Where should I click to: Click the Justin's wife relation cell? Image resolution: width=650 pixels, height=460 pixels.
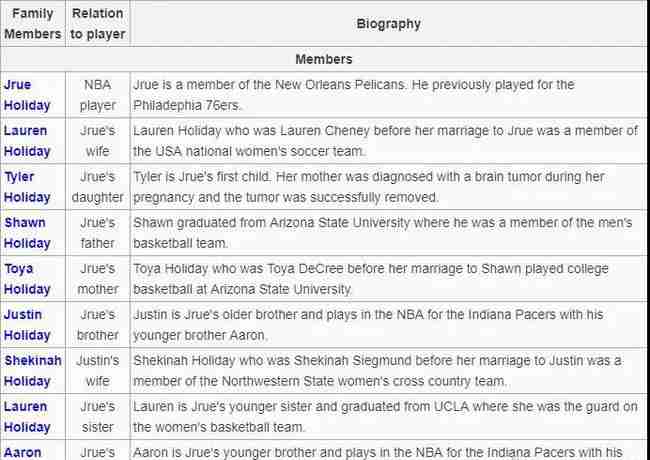point(98,371)
